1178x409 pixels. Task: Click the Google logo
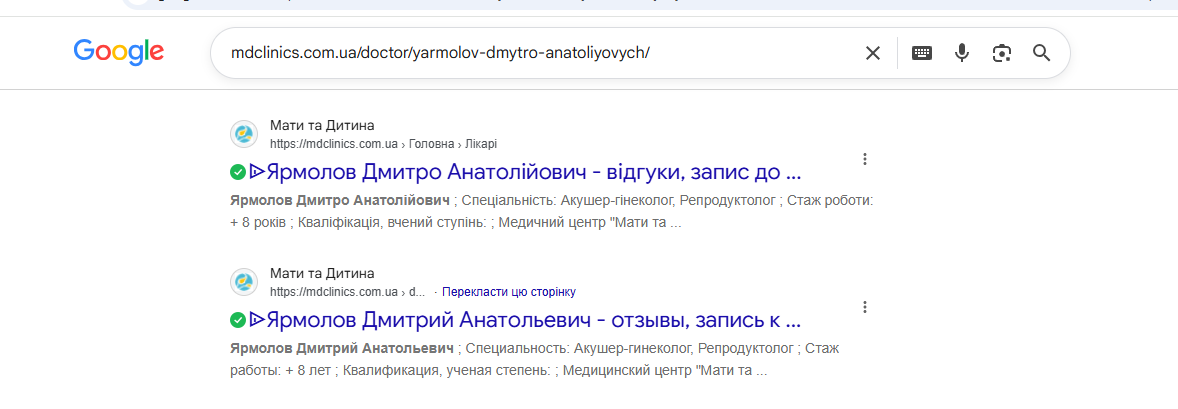(x=119, y=52)
